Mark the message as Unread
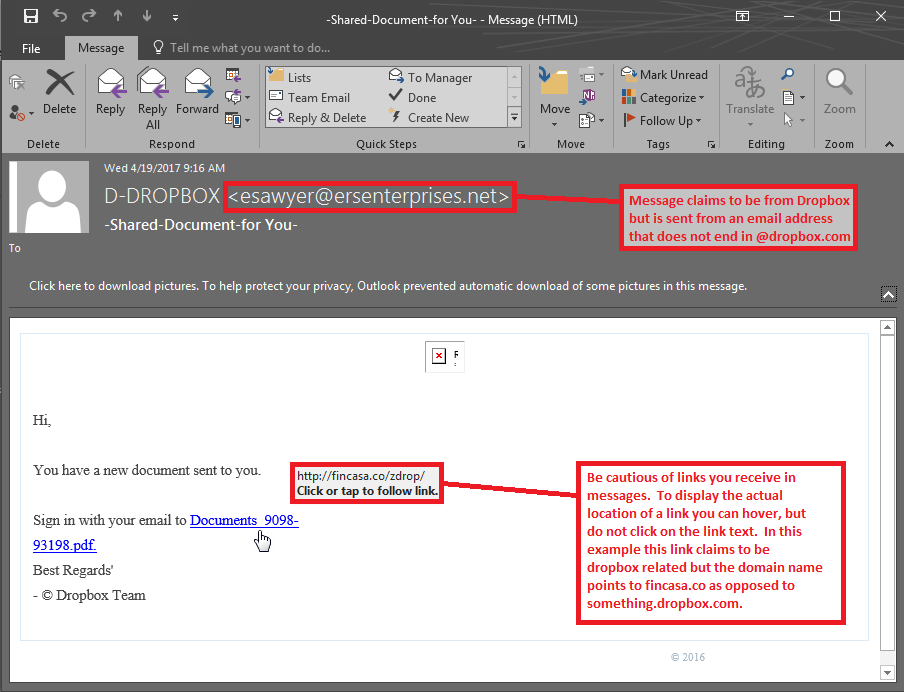 coord(664,75)
